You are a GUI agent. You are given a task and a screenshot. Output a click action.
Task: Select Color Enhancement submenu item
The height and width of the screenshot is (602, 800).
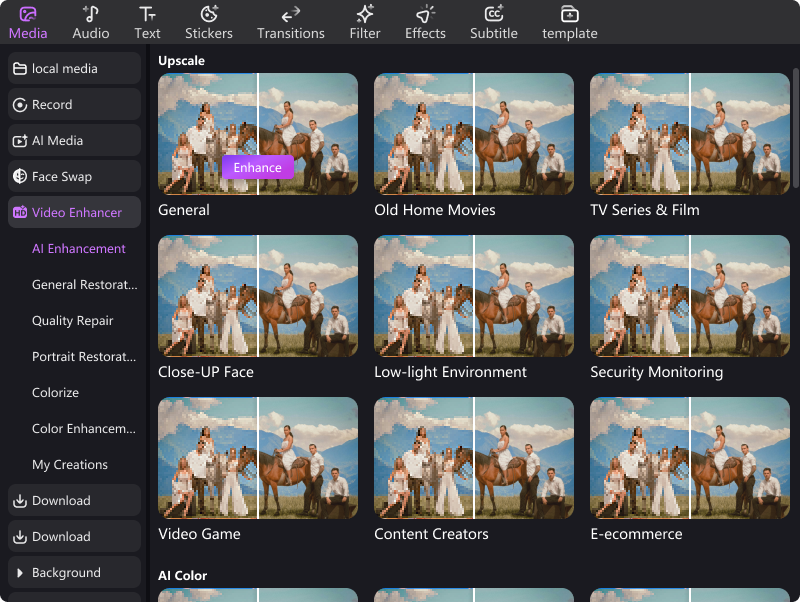pos(84,429)
